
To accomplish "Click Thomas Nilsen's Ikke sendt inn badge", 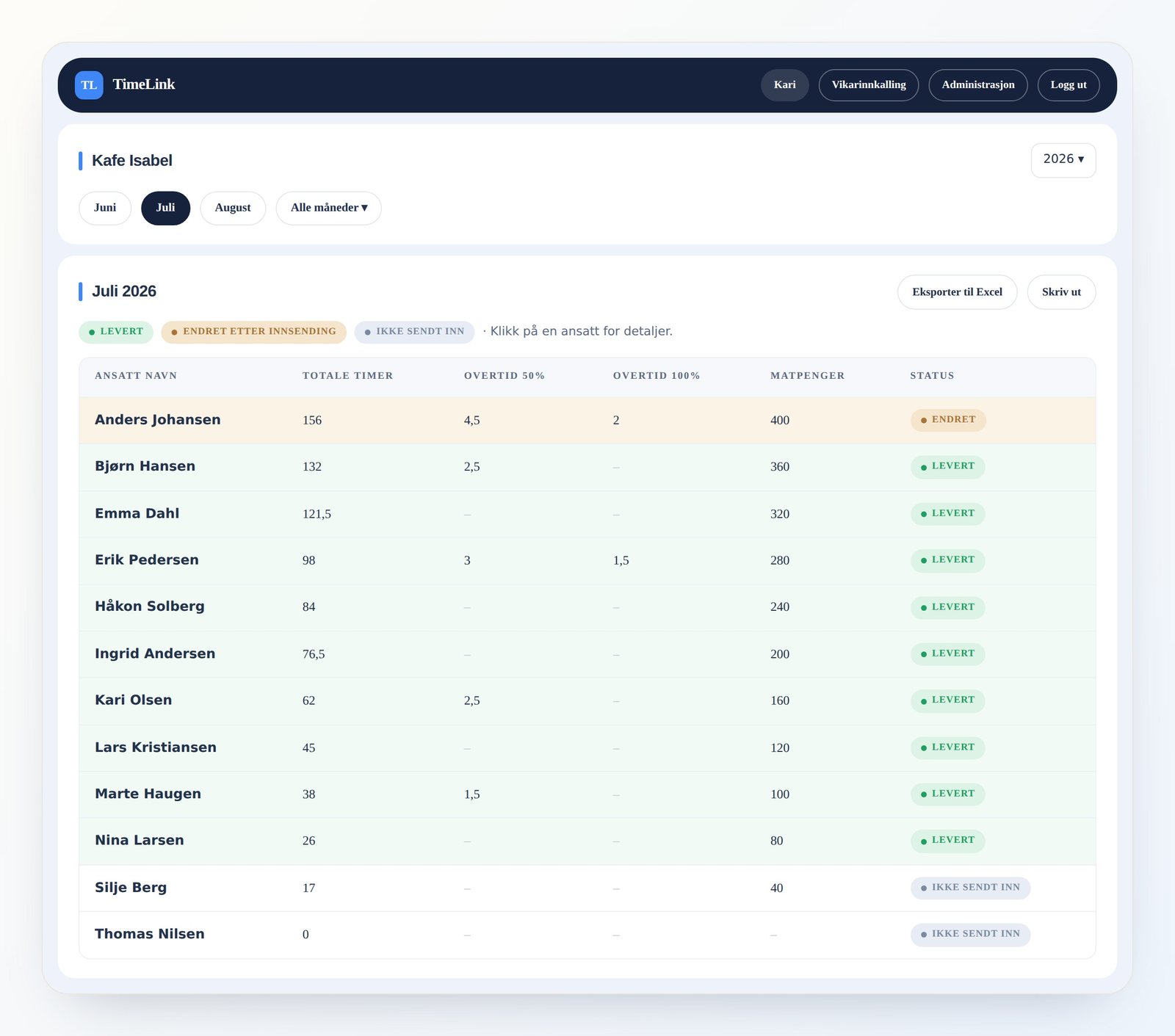I will click(x=970, y=935).
